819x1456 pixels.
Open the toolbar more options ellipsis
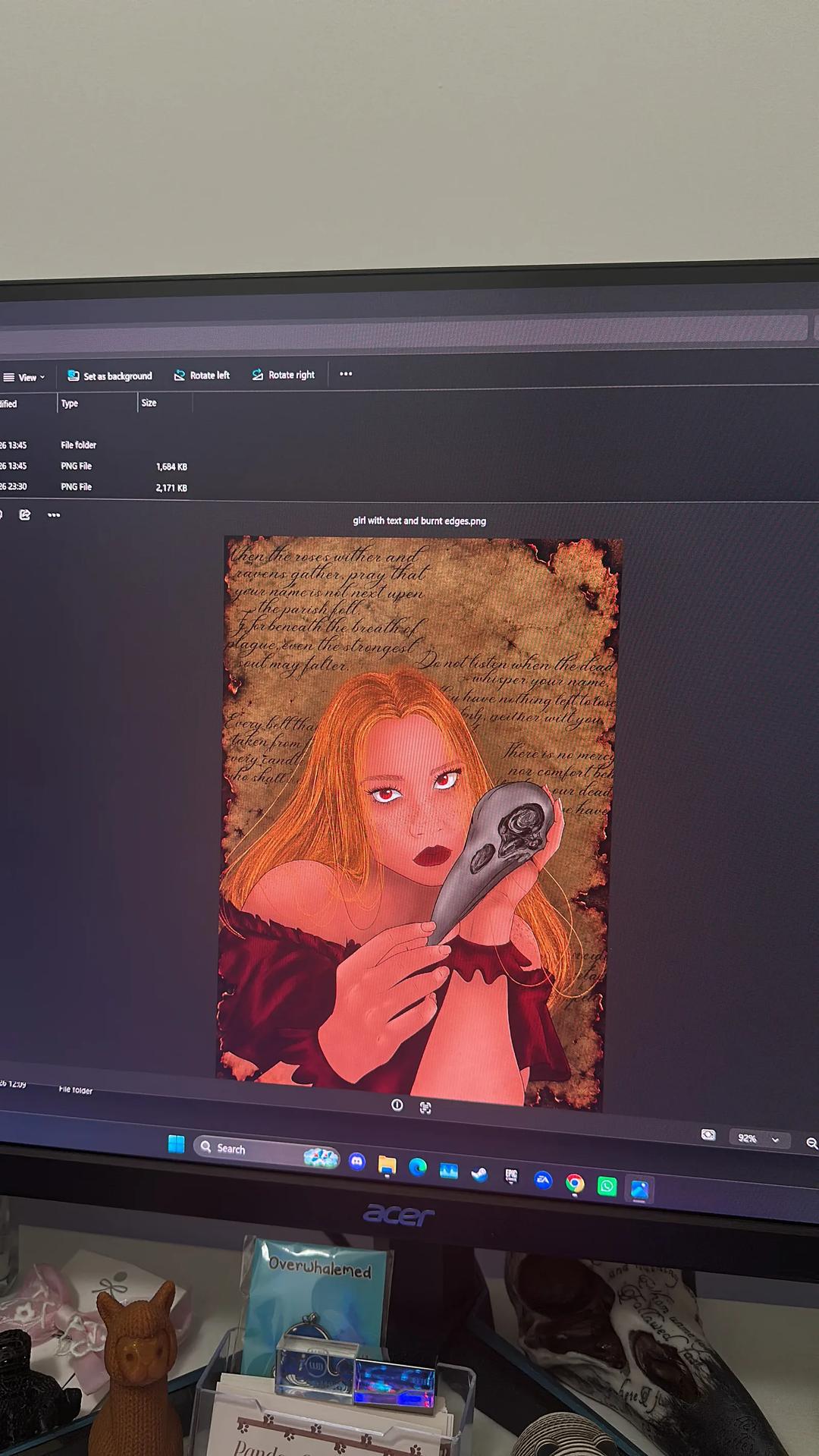[x=346, y=374]
